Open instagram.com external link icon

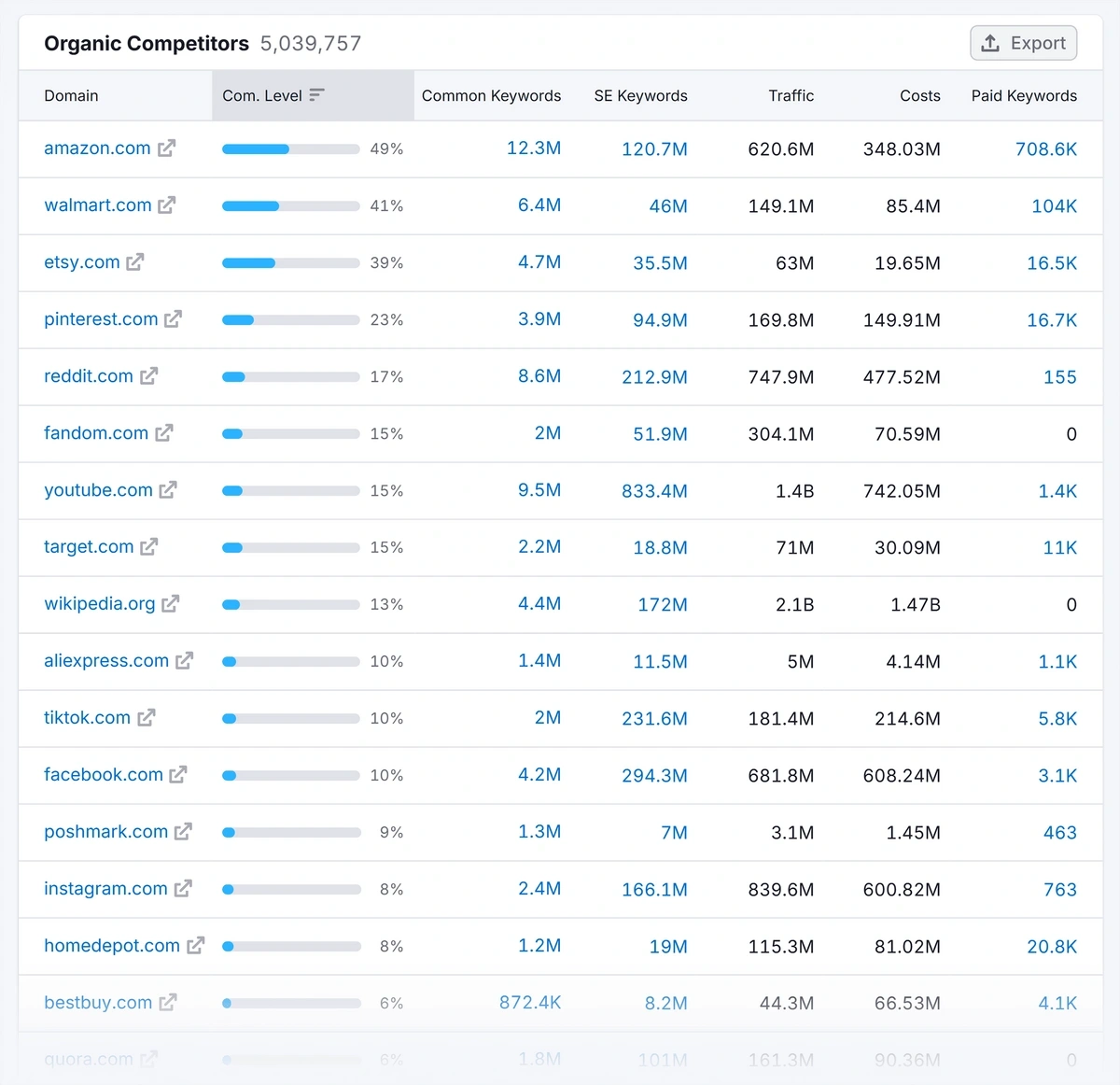coord(184,889)
